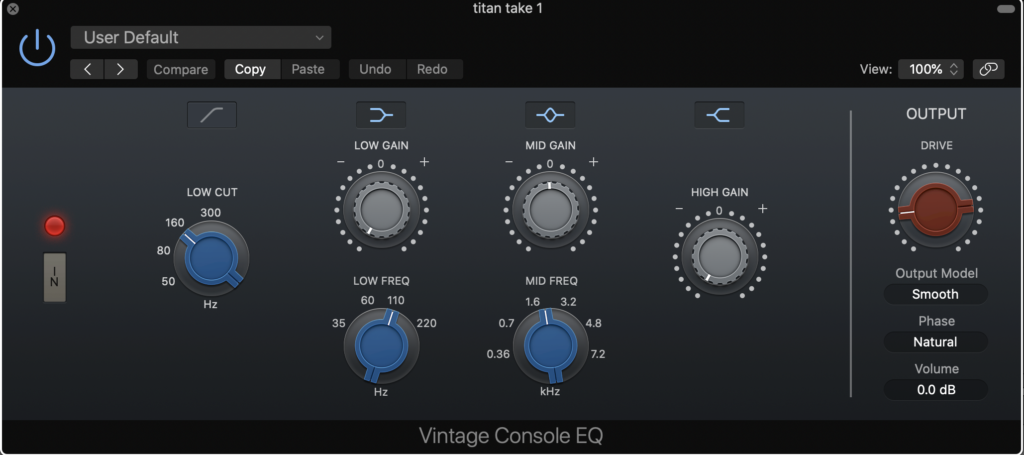Image resolution: width=1024 pixels, height=455 pixels.
Task: Click the low shelf band icon
Action: click(x=381, y=115)
